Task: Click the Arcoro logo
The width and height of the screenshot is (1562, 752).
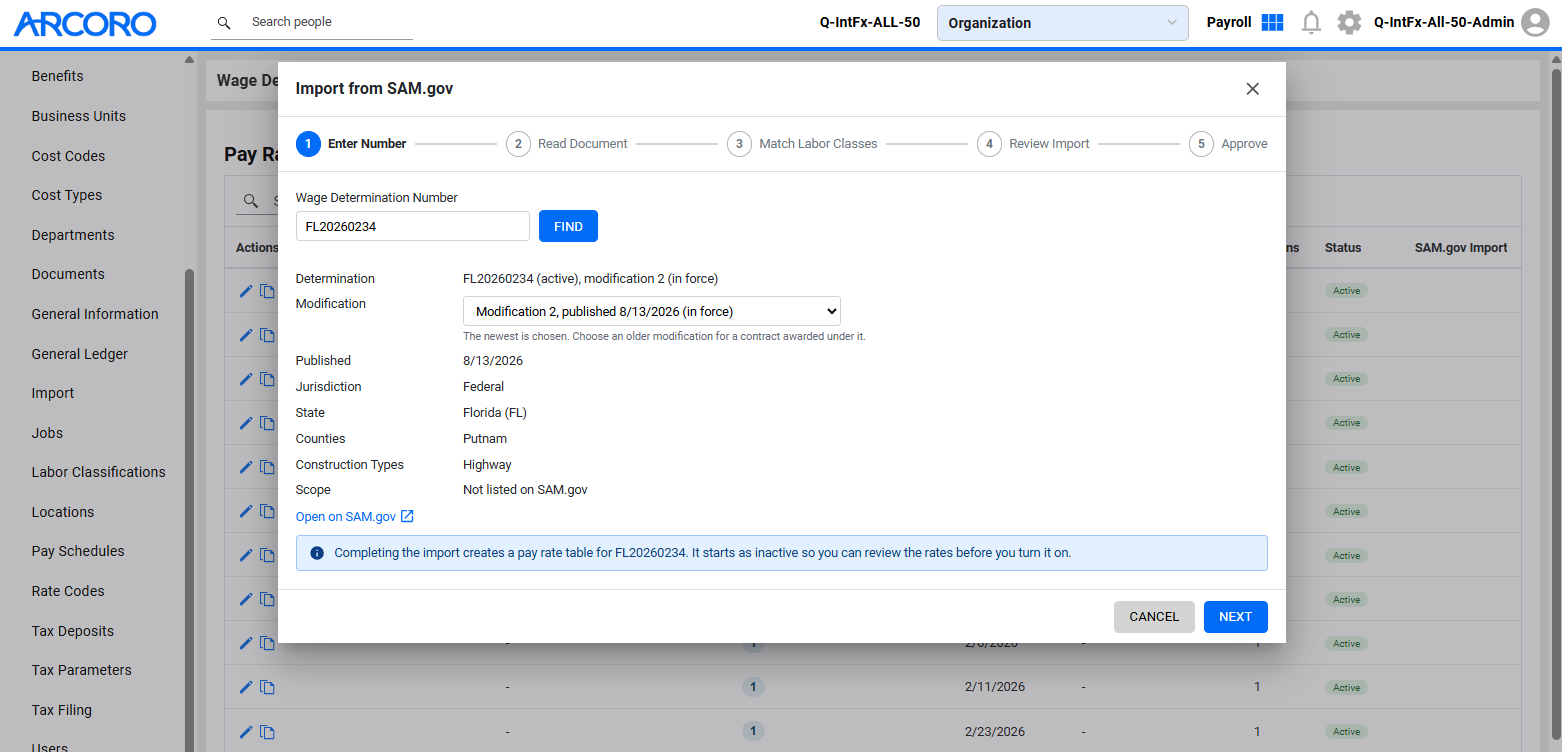Action: click(85, 23)
